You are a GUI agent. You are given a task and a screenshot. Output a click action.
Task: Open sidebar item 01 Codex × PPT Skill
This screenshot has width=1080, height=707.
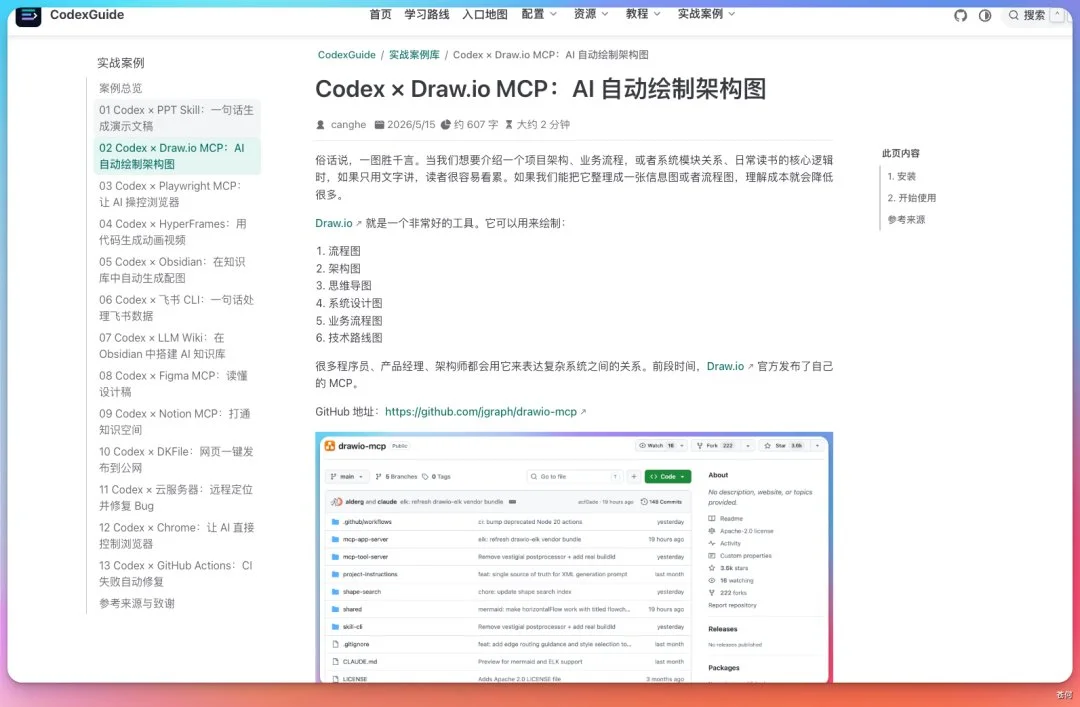(x=177, y=118)
